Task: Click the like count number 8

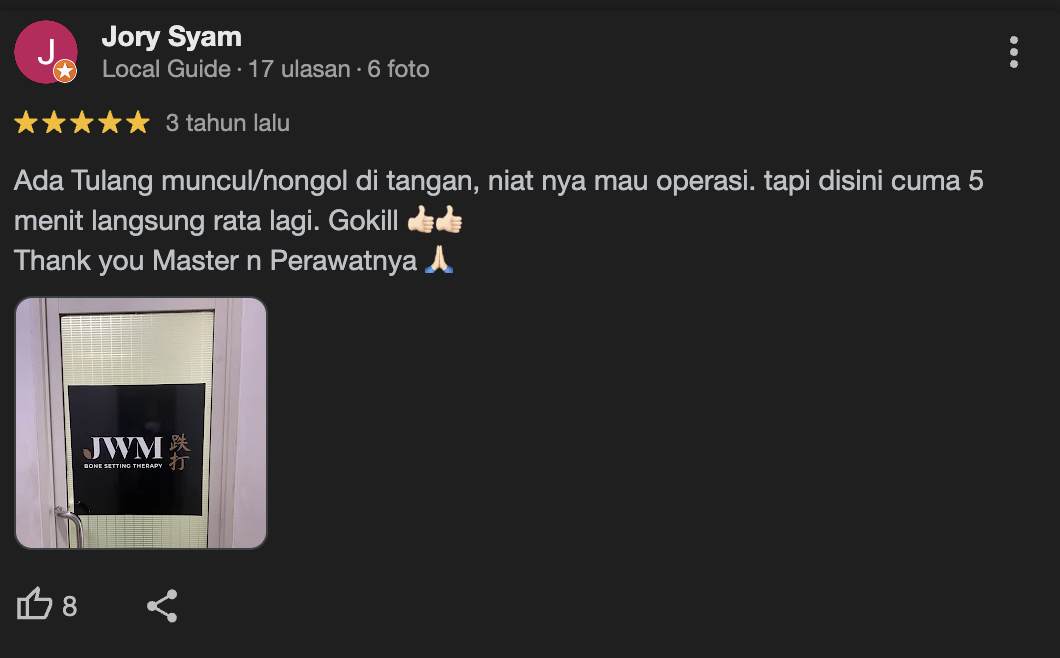Action: pyautogui.click(x=70, y=606)
